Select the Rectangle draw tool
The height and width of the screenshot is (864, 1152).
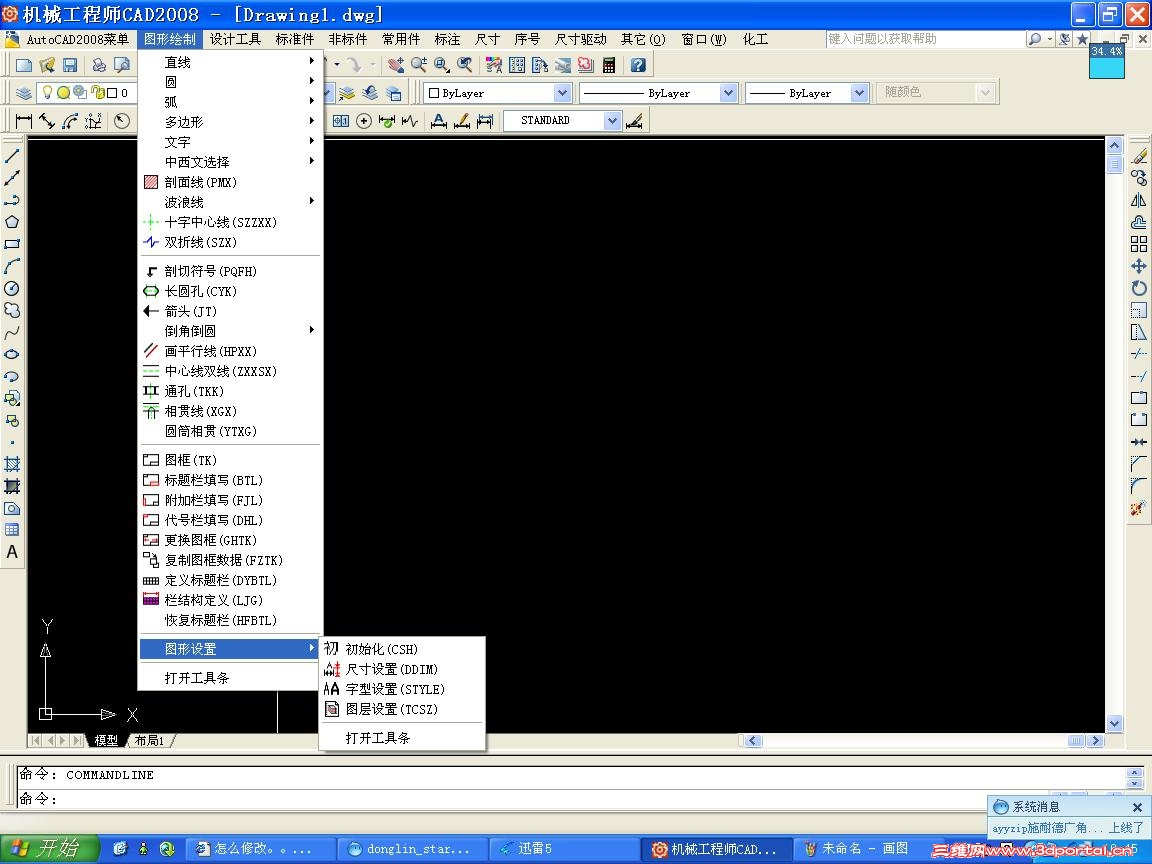point(12,244)
